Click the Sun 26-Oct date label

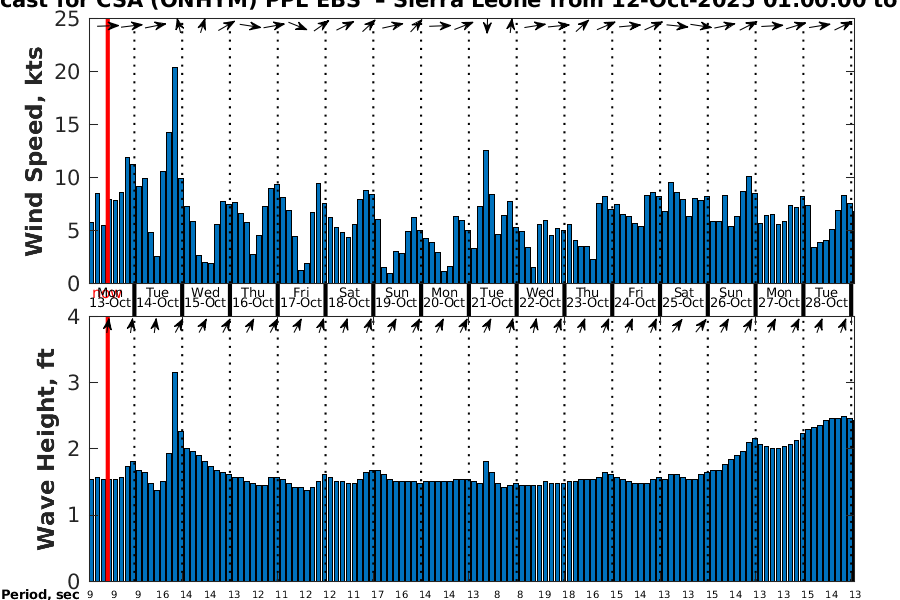731,297
